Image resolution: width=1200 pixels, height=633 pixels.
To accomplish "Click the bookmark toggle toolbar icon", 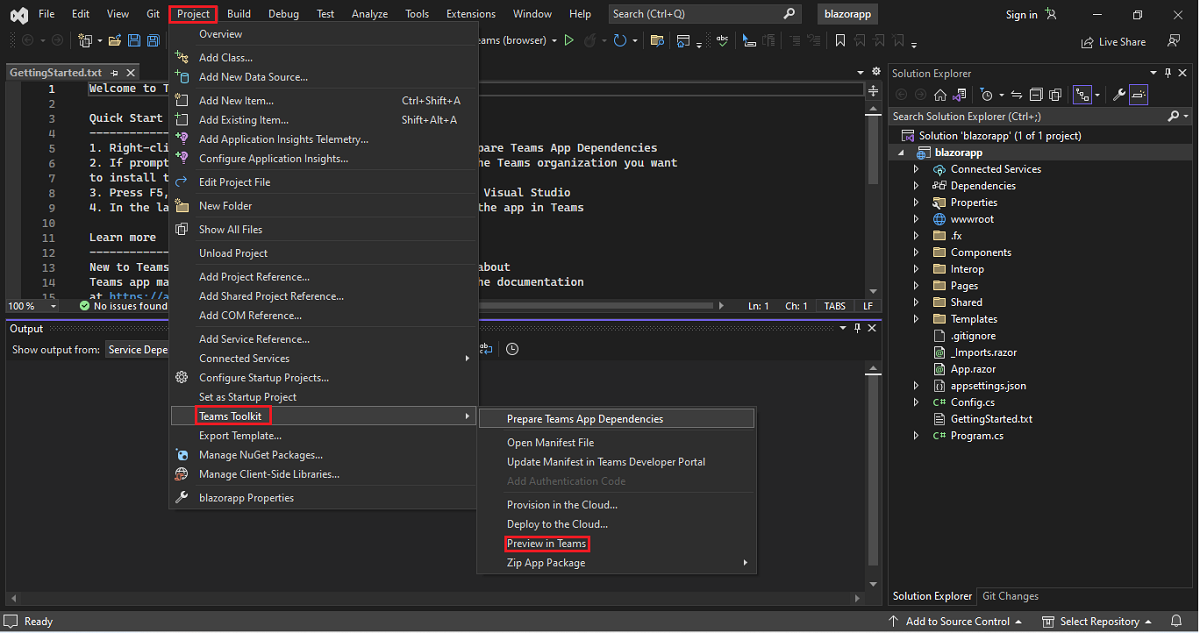I will (x=840, y=41).
